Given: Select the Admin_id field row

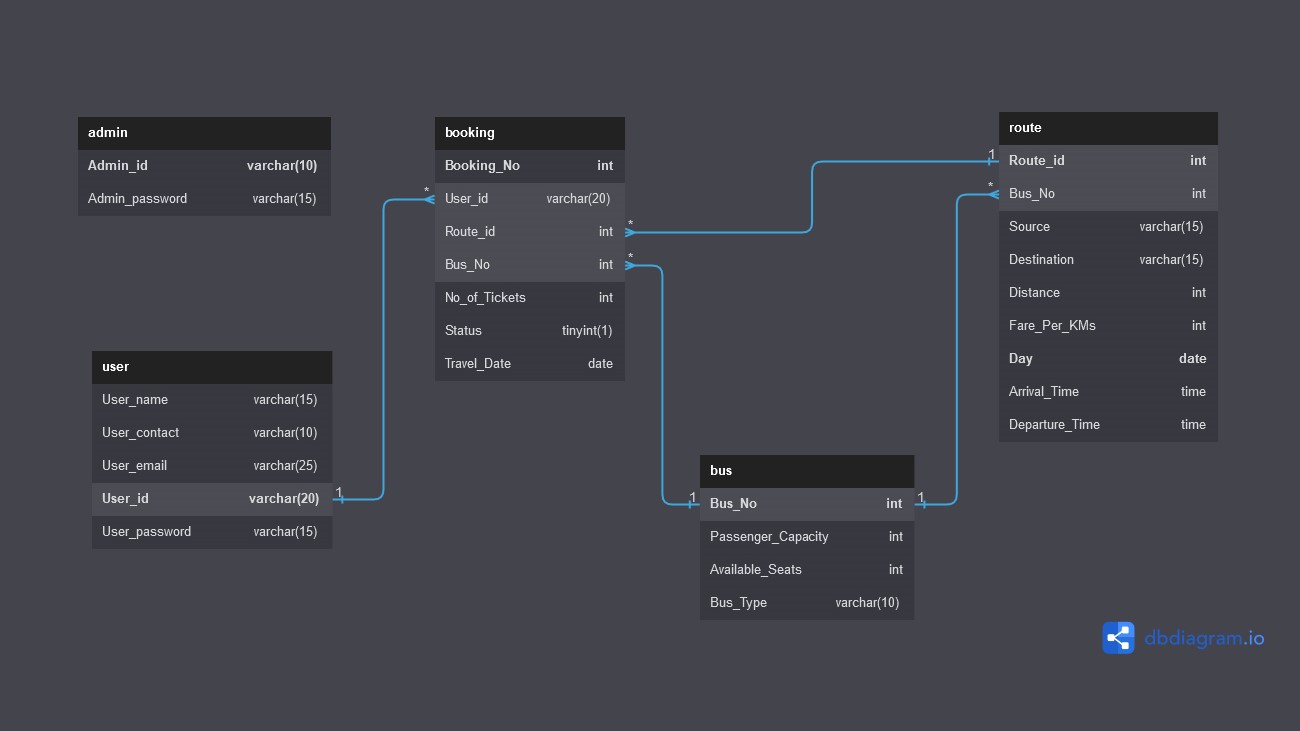Looking at the screenshot, I should point(204,166).
